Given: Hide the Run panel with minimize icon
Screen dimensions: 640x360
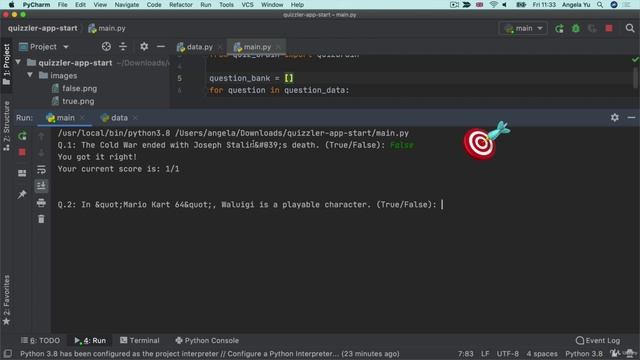Looking at the screenshot, I should [631, 118].
